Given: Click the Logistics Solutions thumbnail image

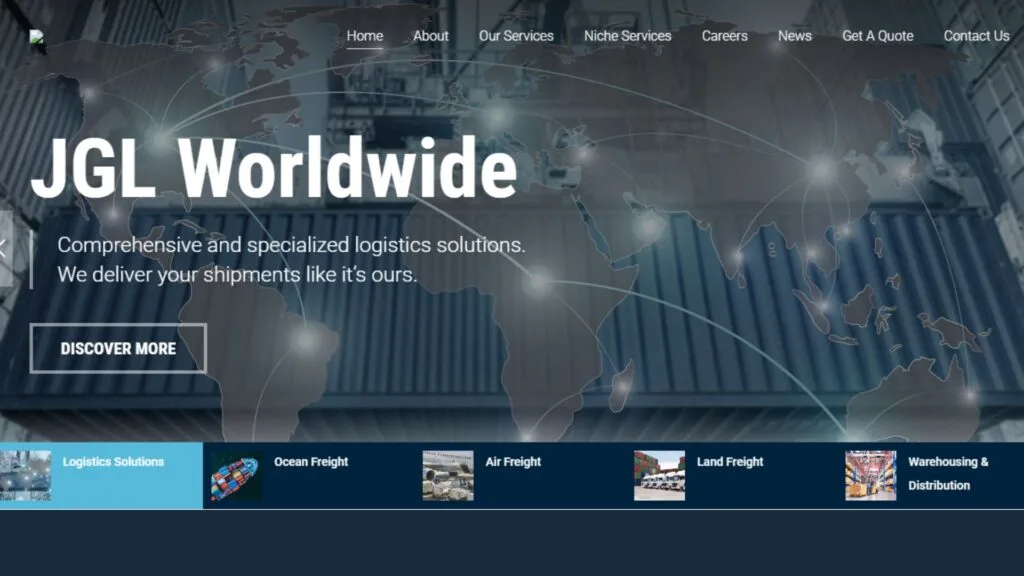Looking at the screenshot, I should pyautogui.click(x=28, y=477).
